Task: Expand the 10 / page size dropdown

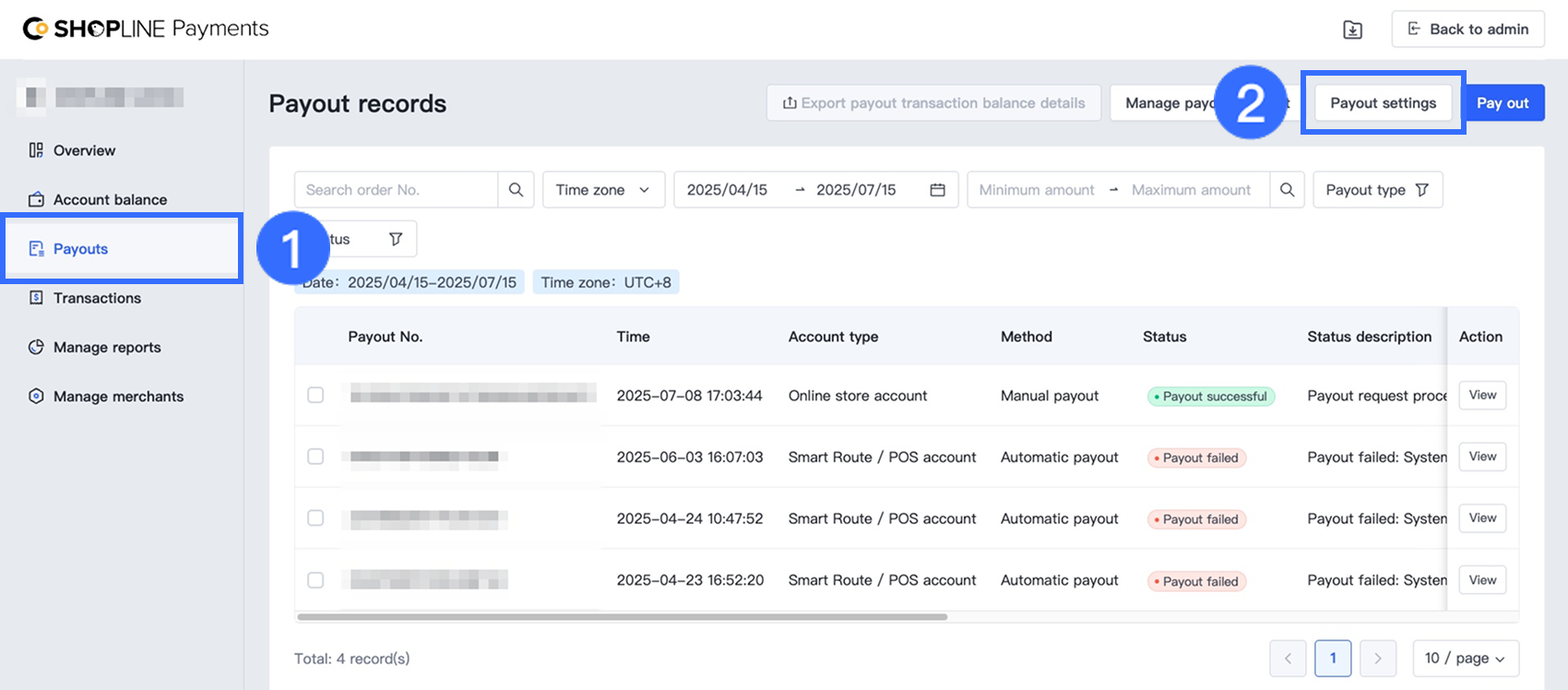Action: [x=1465, y=658]
